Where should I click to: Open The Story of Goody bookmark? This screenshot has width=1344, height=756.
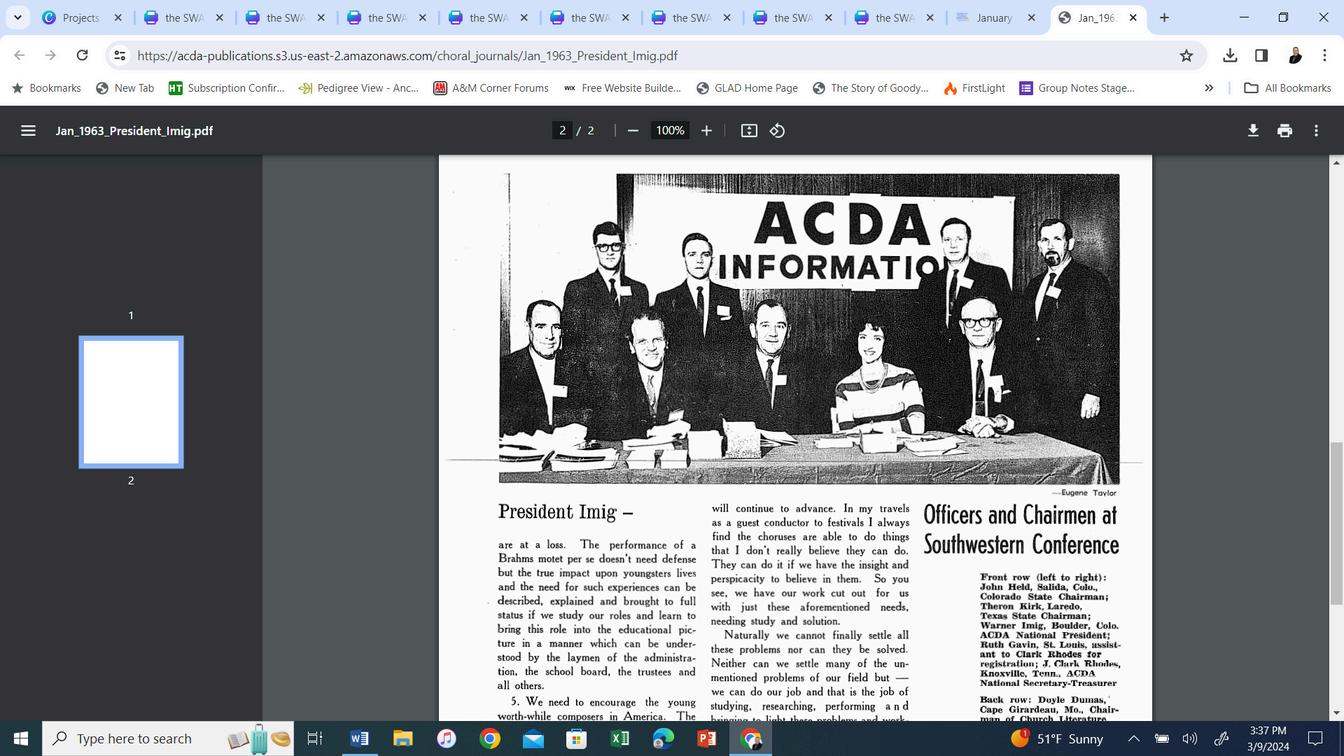tap(871, 88)
